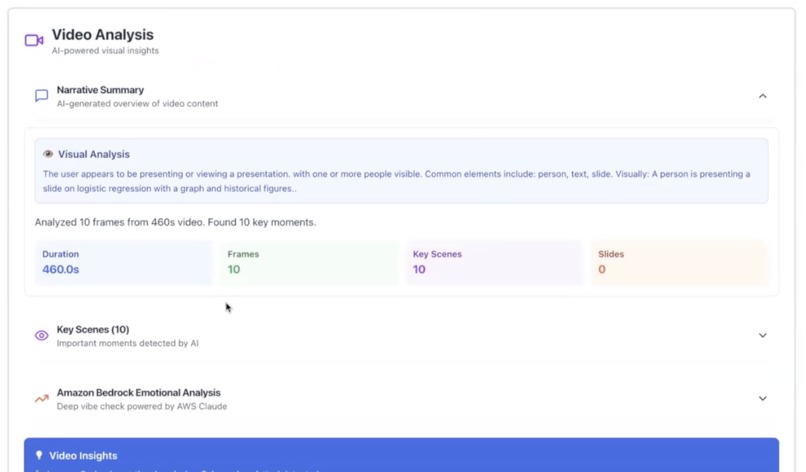Click the Slides 0 stat card
This screenshot has width=806, height=472.
(680, 262)
